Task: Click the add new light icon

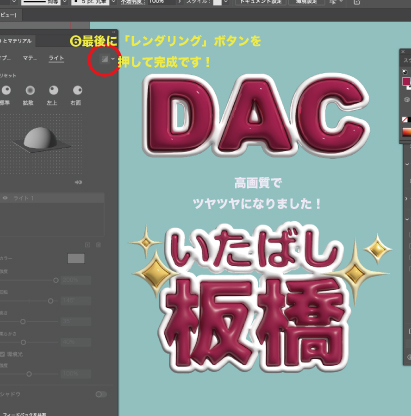Action: pyautogui.click(x=87, y=245)
